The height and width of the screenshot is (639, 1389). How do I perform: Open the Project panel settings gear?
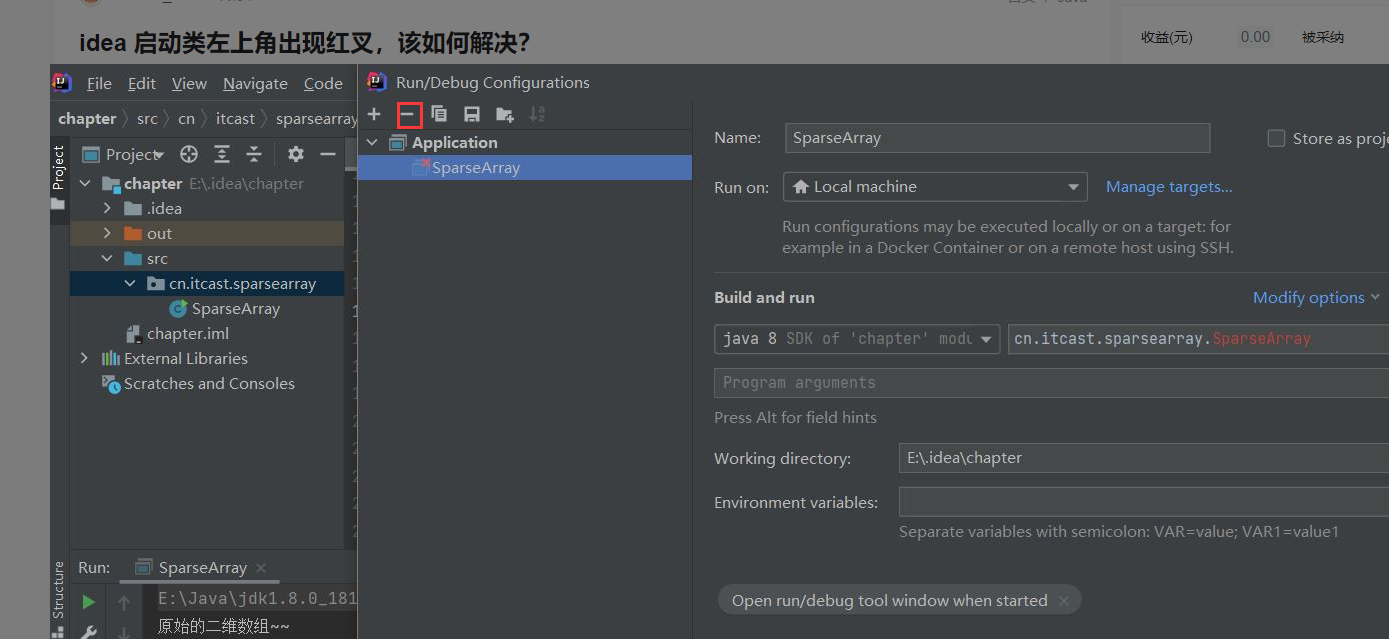click(295, 154)
